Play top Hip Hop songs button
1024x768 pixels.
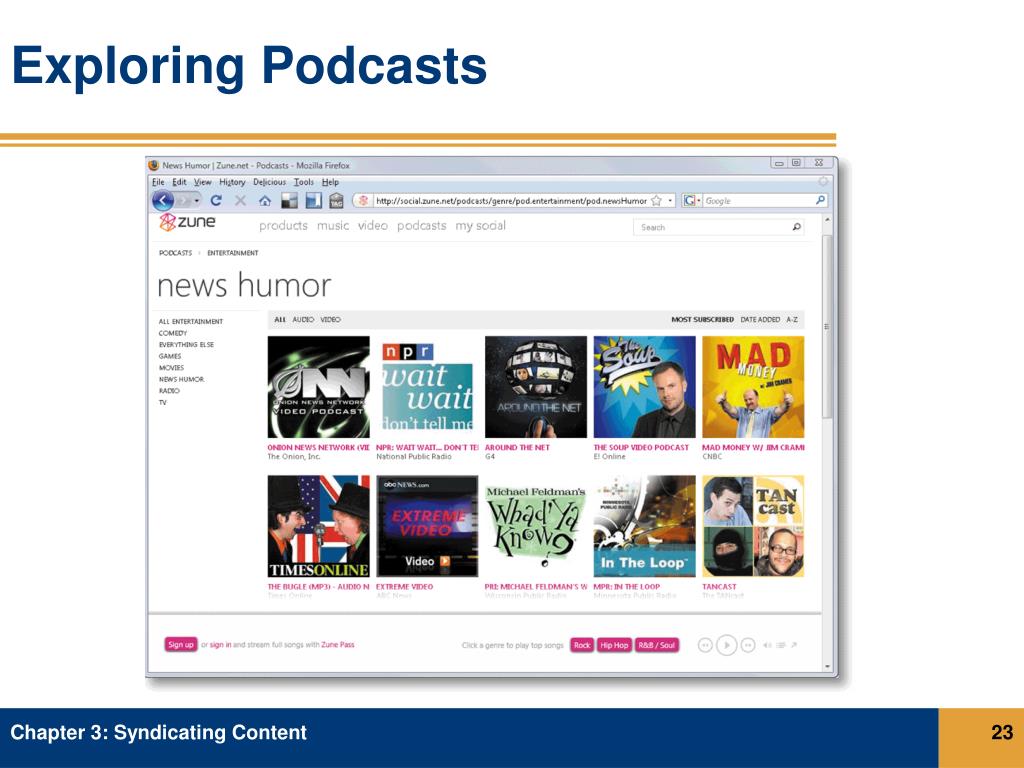pyautogui.click(x=614, y=645)
